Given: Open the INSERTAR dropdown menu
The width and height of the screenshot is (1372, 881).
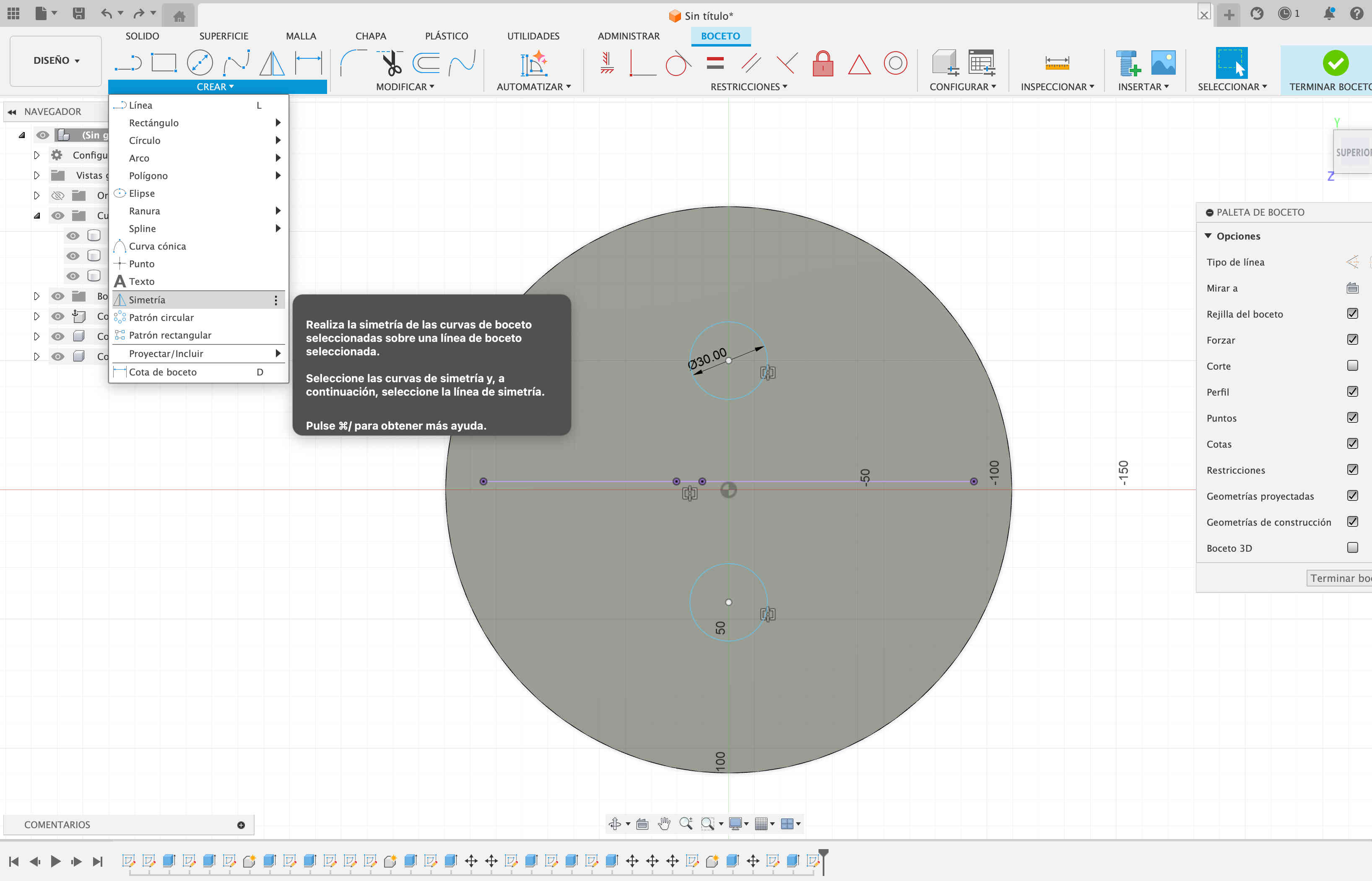Looking at the screenshot, I should tap(1143, 87).
